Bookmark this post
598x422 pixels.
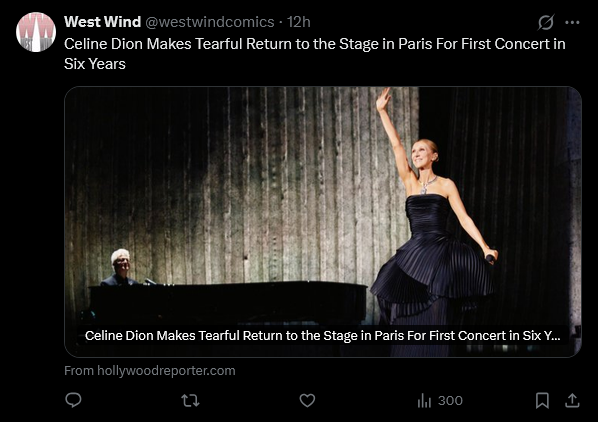542,400
